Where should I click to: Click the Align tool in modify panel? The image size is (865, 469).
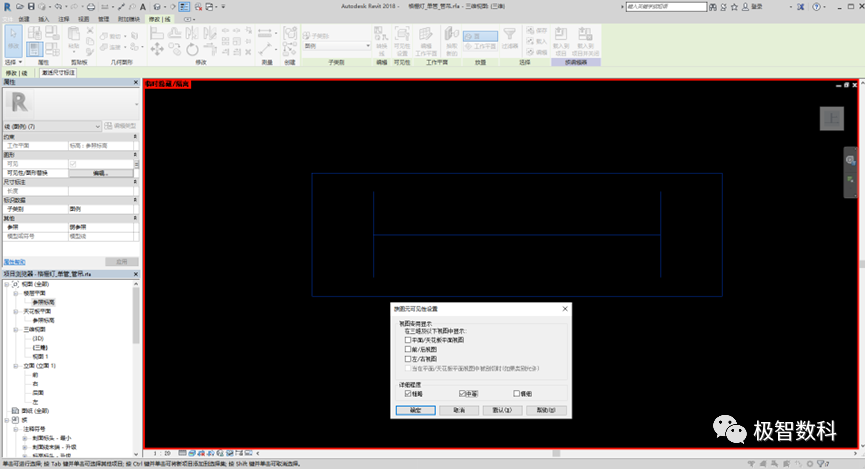157,34
